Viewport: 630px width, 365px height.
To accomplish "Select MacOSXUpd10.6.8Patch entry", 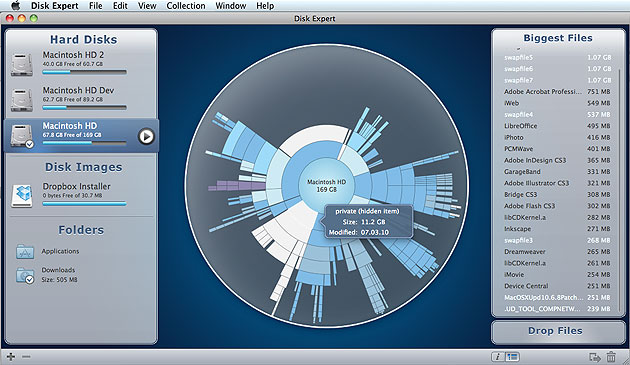I will (558, 297).
